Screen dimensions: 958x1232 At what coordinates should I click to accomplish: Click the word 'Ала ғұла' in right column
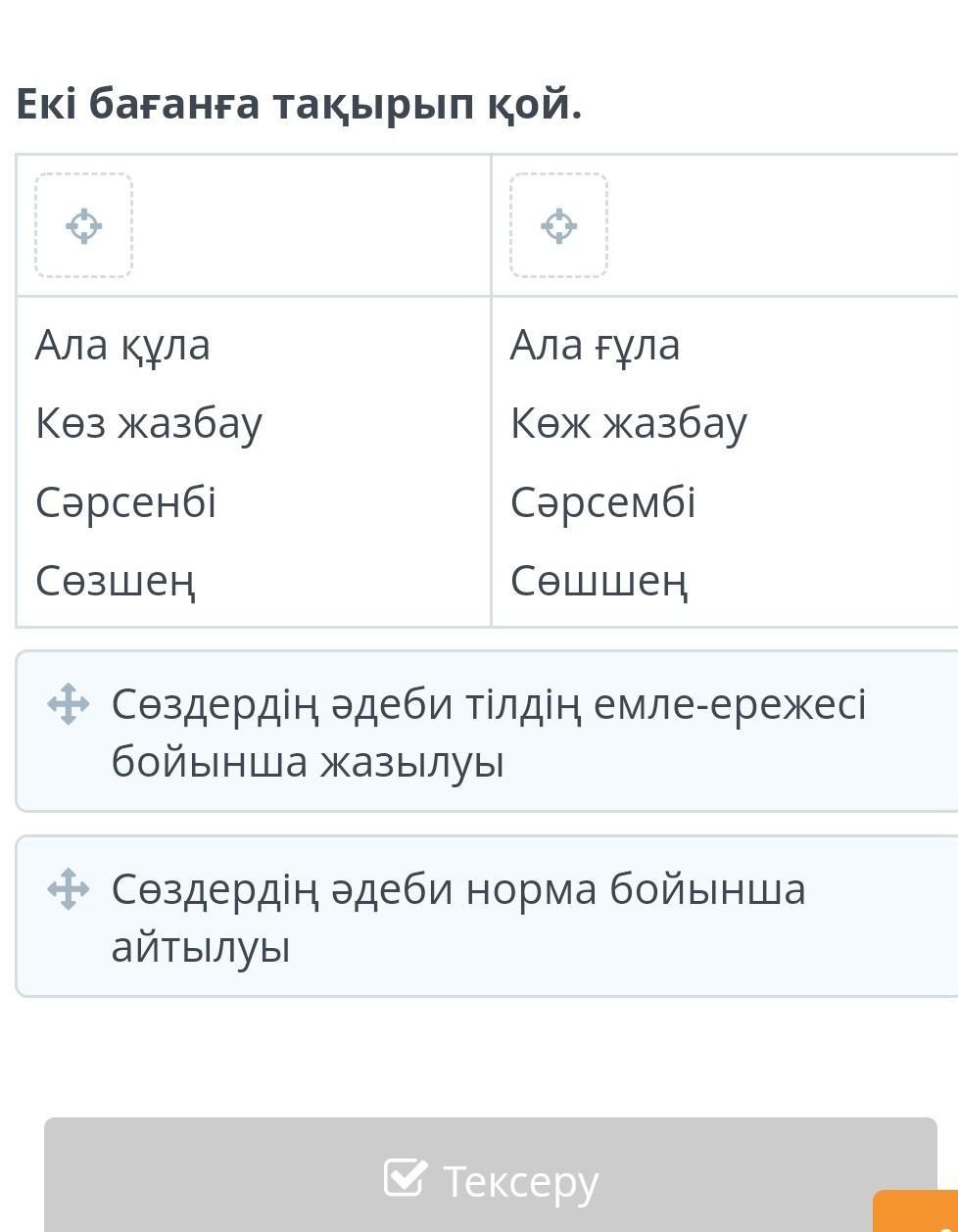595,345
